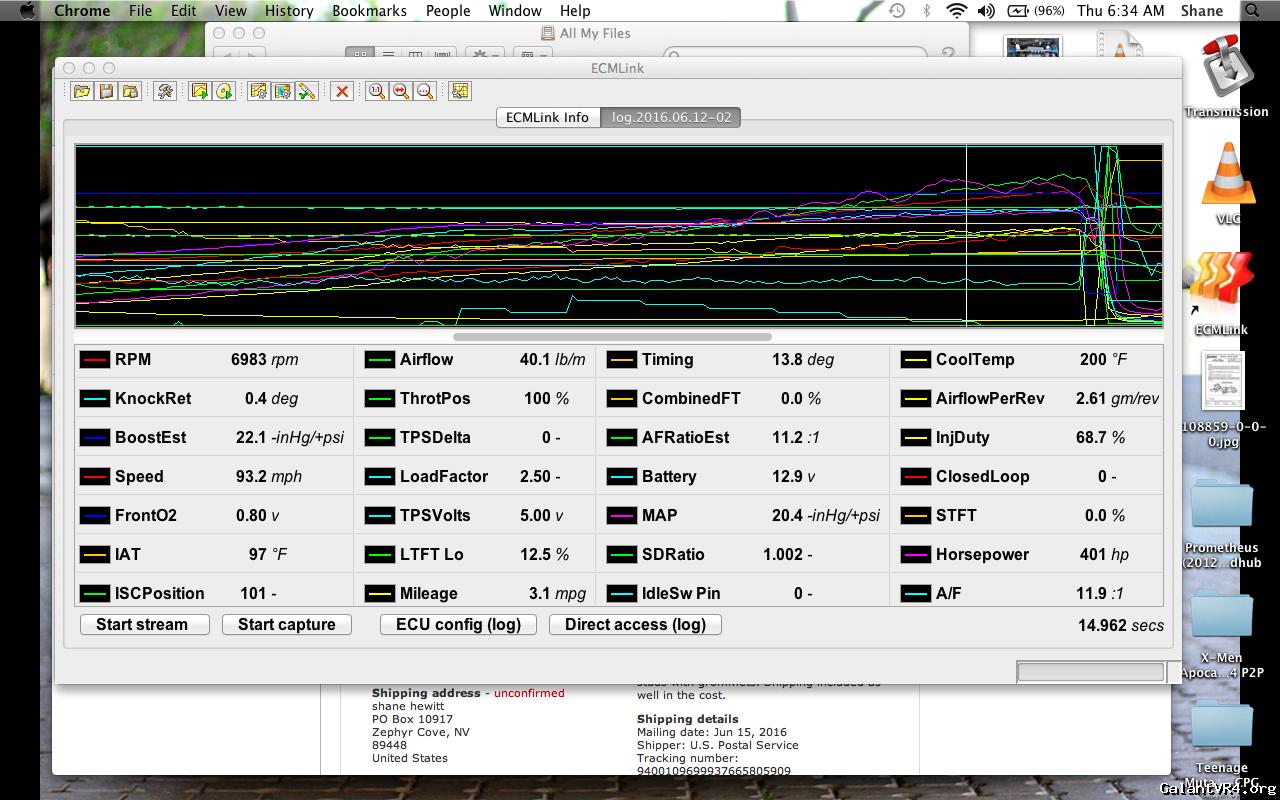Screen dimensions: 1280x800
Task: Open the Bookmarks menu in menu bar
Action: click(369, 11)
